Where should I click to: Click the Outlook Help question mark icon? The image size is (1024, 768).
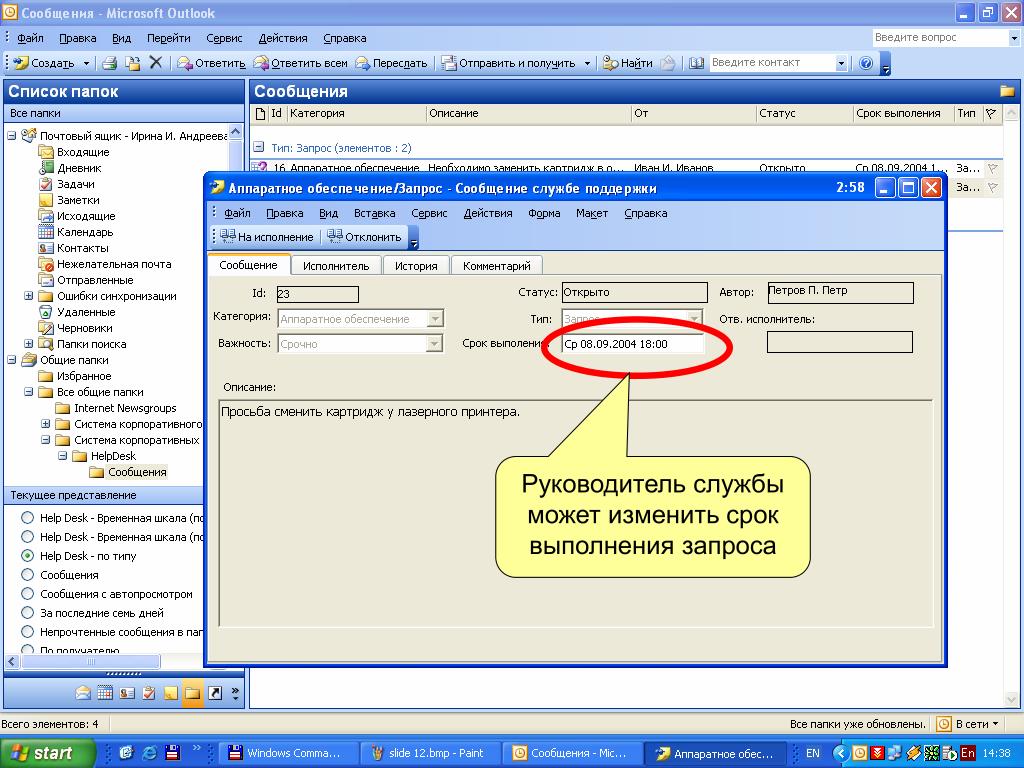(866, 63)
